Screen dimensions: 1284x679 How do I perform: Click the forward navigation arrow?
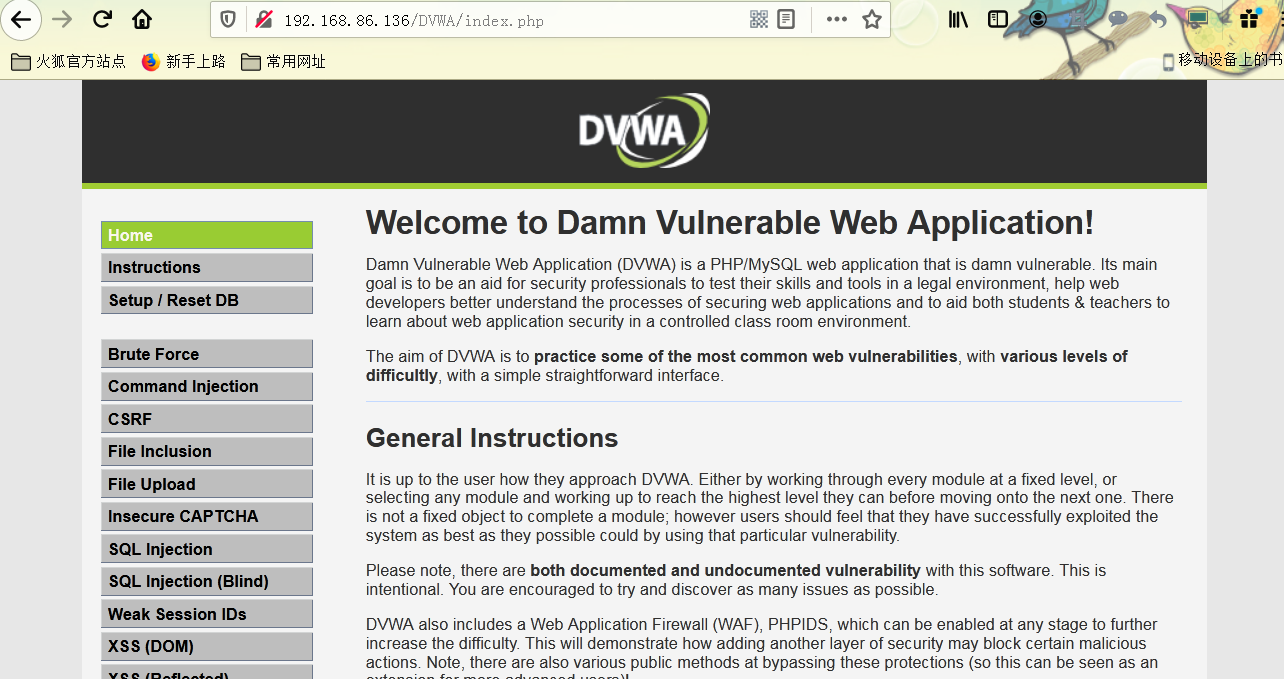pyautogui.click(x=62, y=19)
